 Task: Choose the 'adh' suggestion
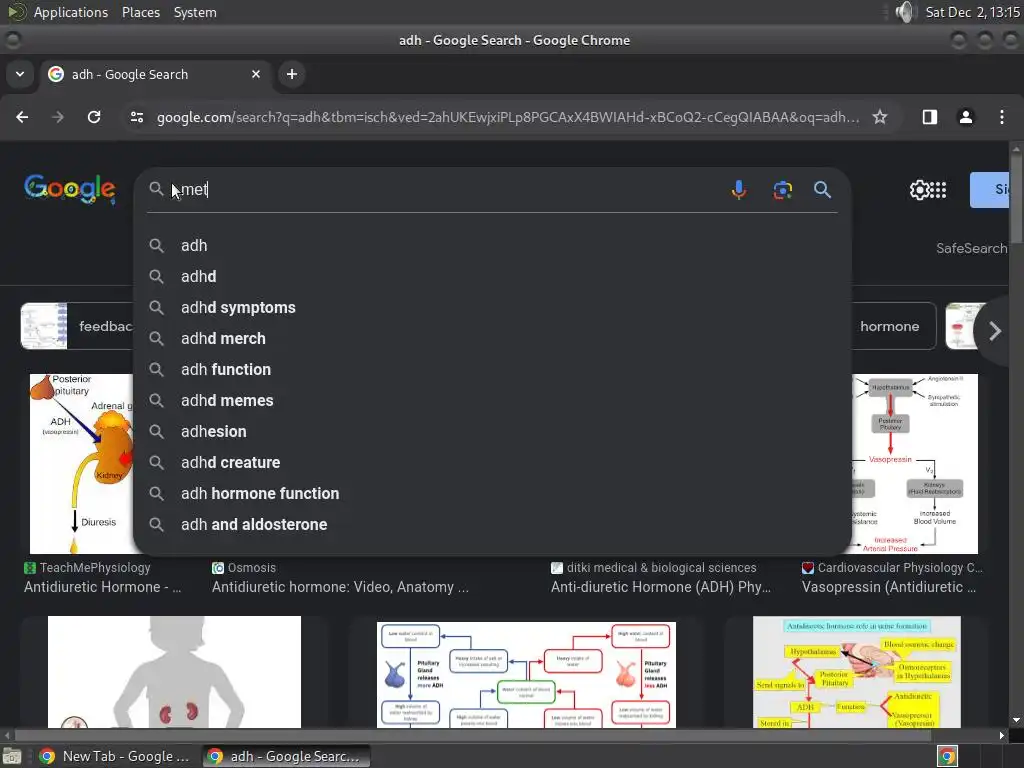492,246
